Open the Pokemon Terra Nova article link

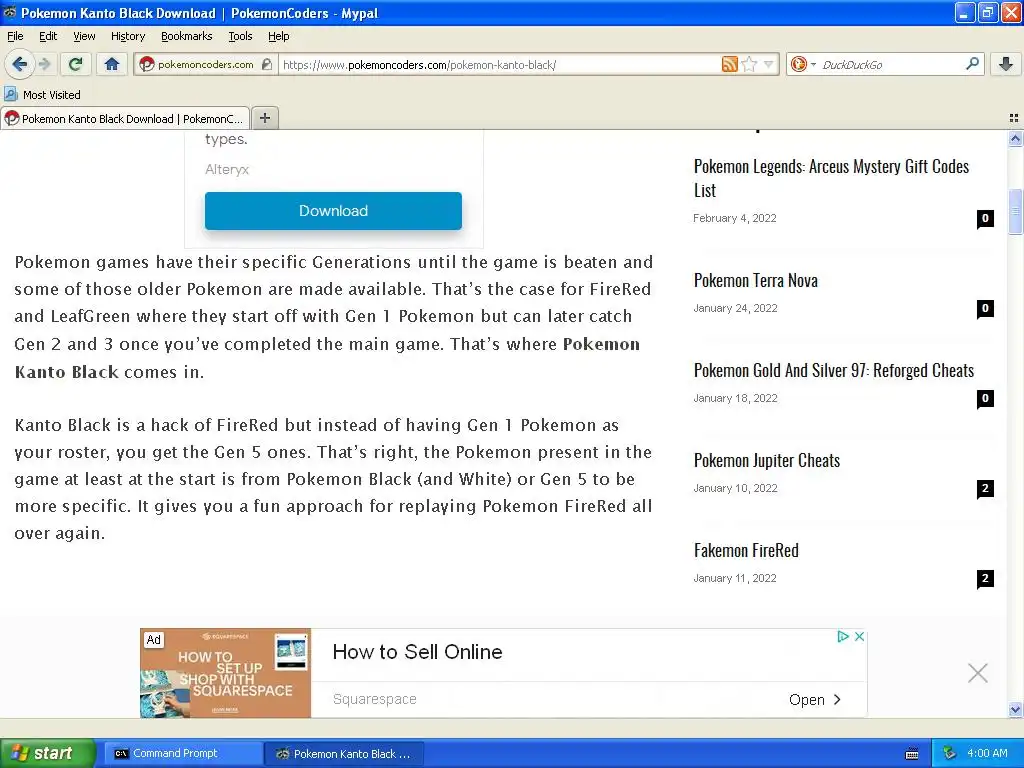click(x=756, y=281)
